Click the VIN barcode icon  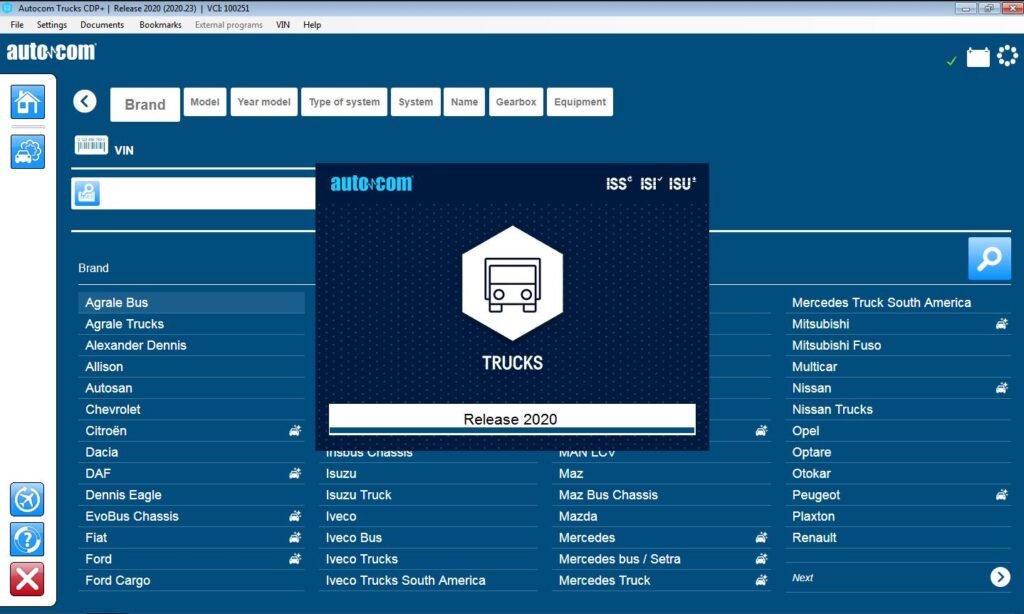click(91, 145)
